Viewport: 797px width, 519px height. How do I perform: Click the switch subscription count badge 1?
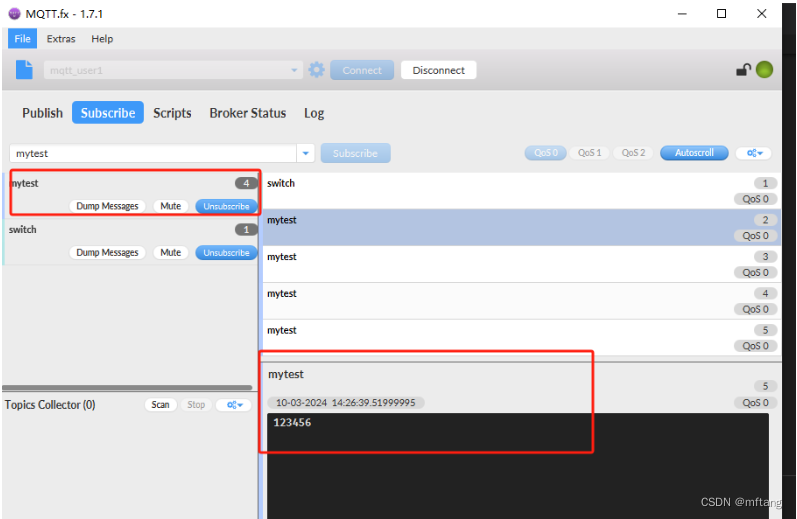click(246, 229)
